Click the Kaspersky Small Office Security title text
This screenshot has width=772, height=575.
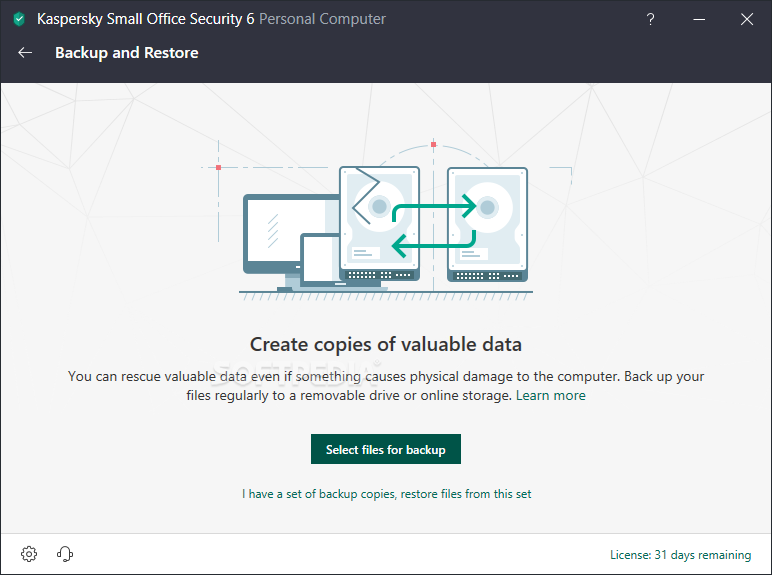click(x=146, y=19)
